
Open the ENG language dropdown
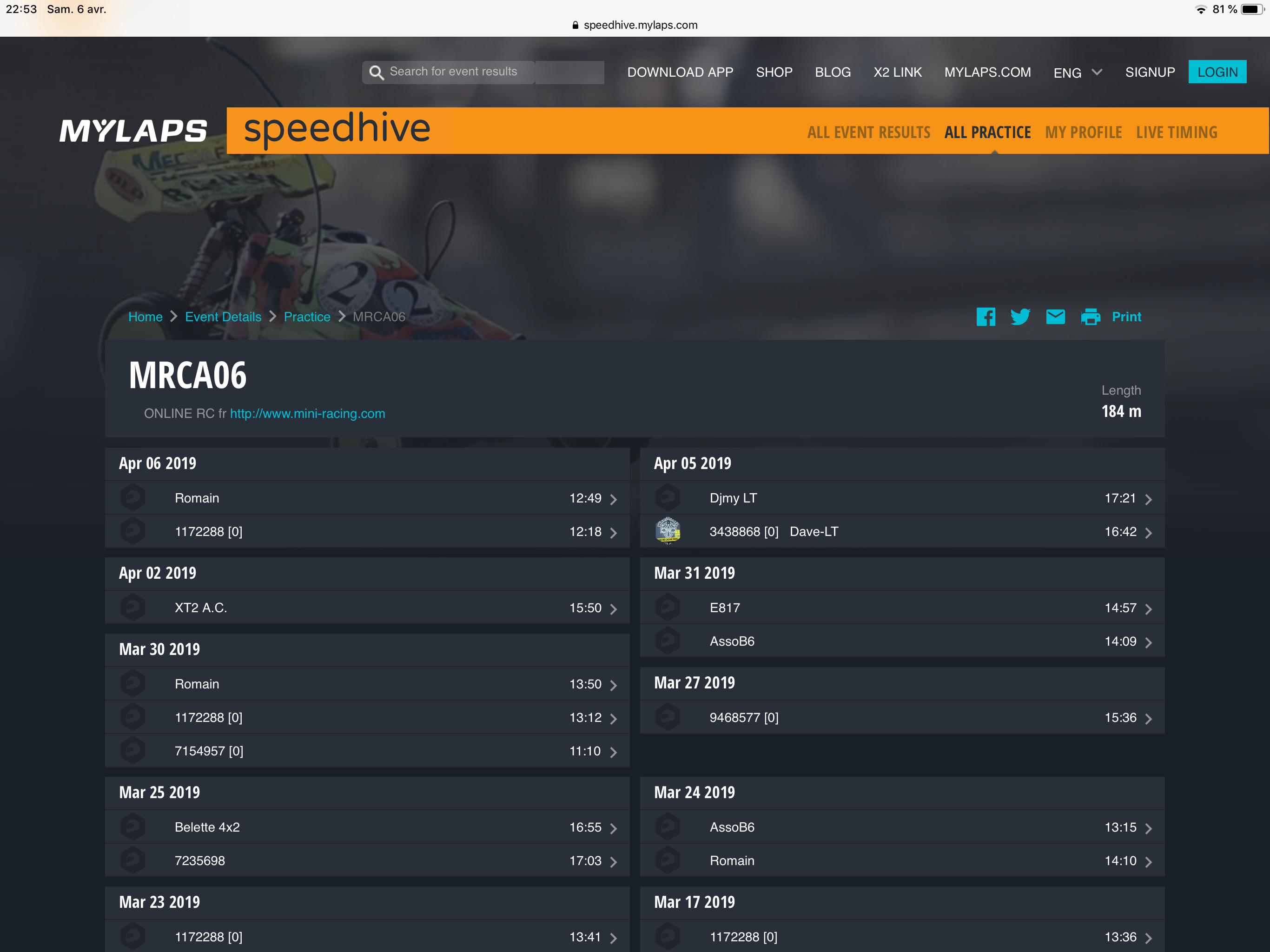1078,73
